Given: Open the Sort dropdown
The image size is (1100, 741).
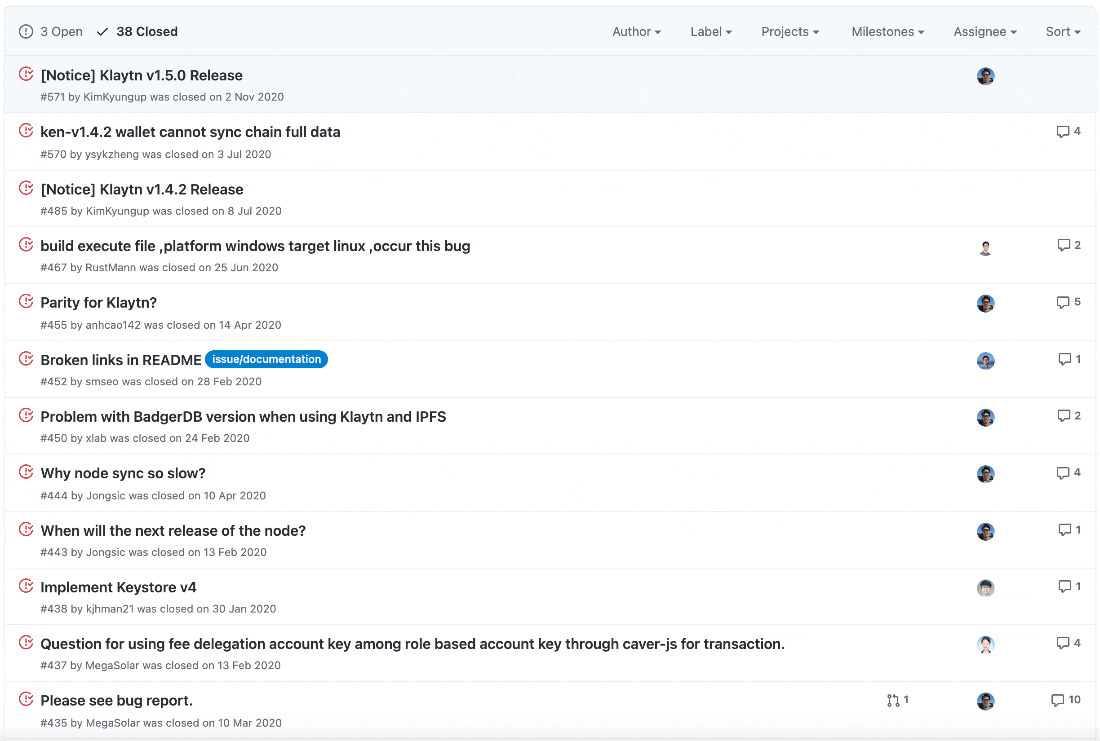Looking at the screenshot, I should 1063,32.
